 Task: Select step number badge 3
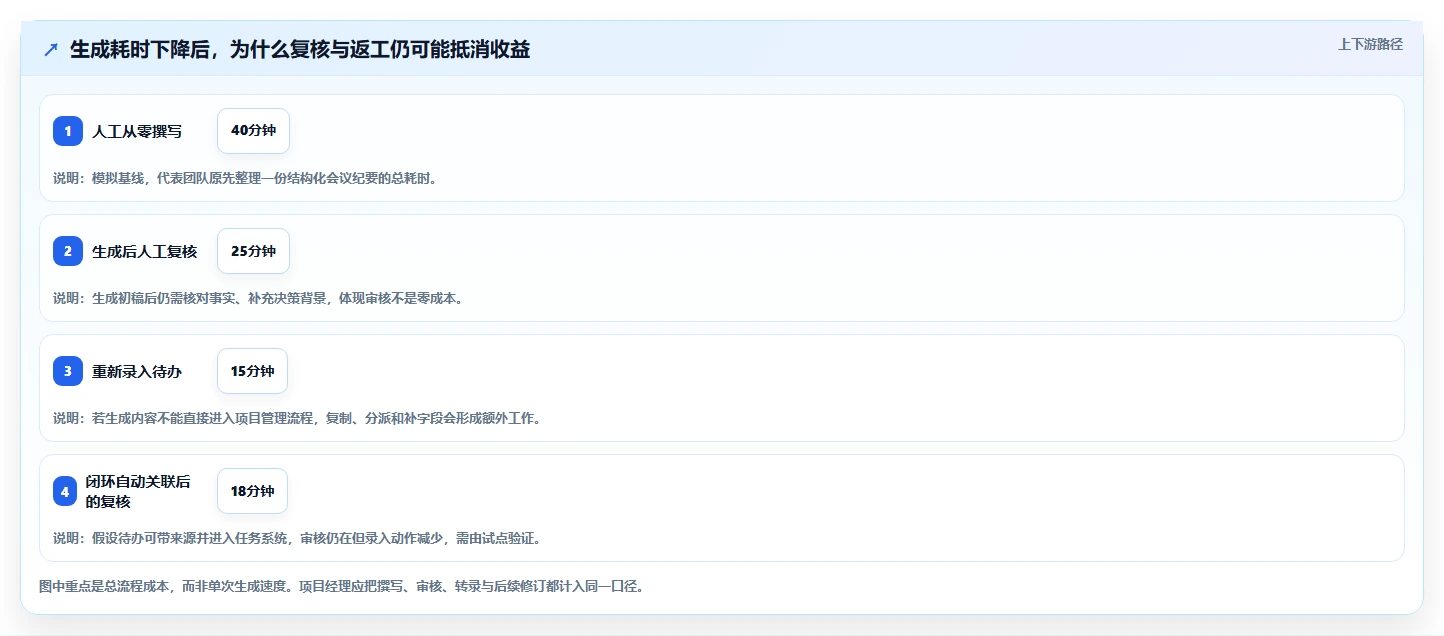68,371
